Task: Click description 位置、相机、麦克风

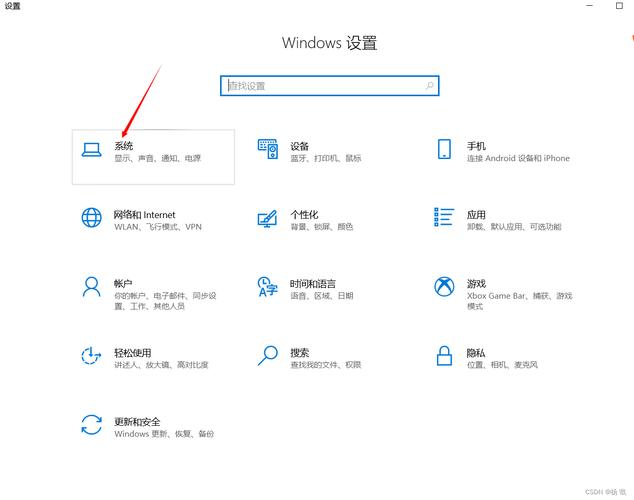Action: tap(502, 365)
